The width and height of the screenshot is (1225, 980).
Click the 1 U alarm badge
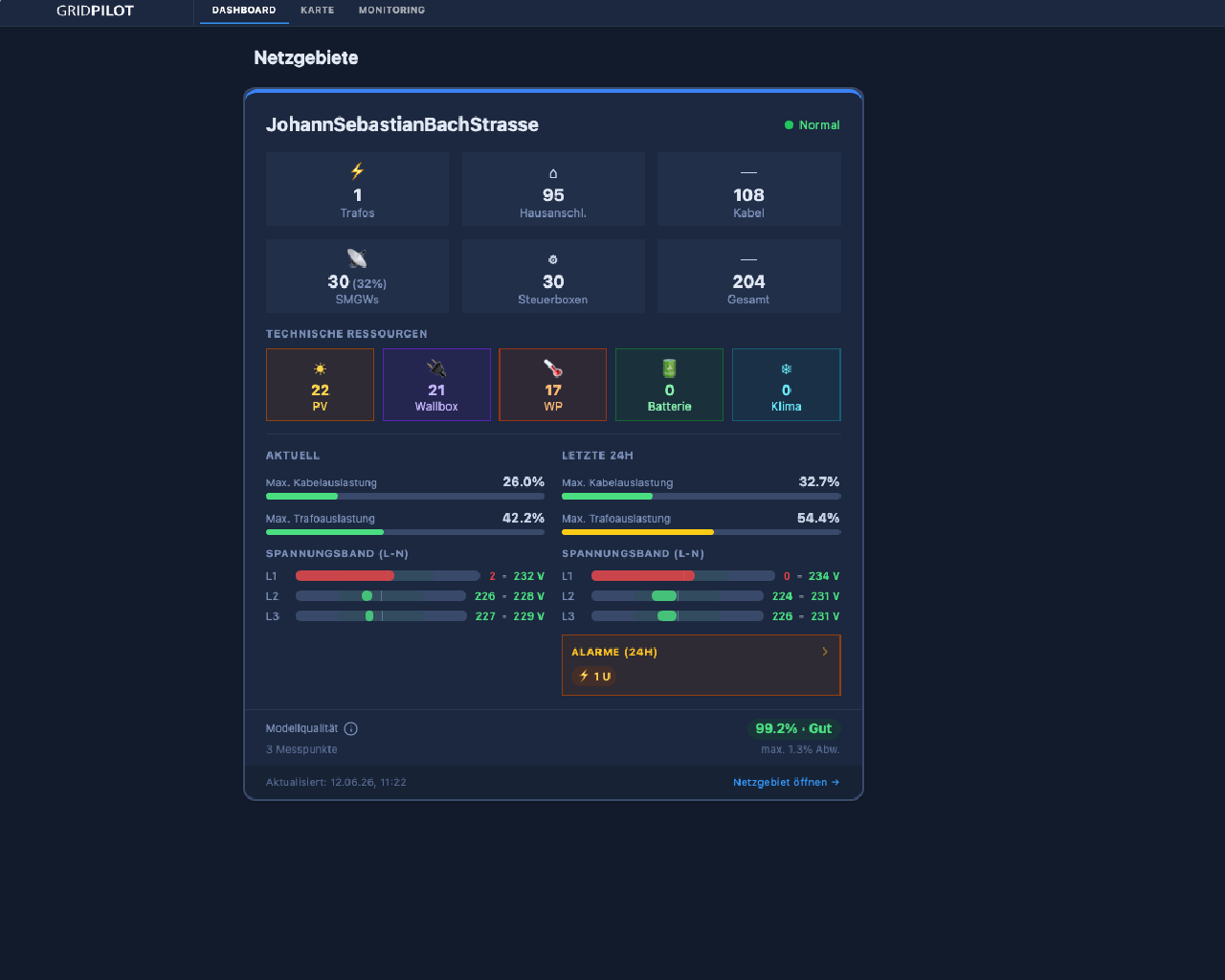pos(594,676)
